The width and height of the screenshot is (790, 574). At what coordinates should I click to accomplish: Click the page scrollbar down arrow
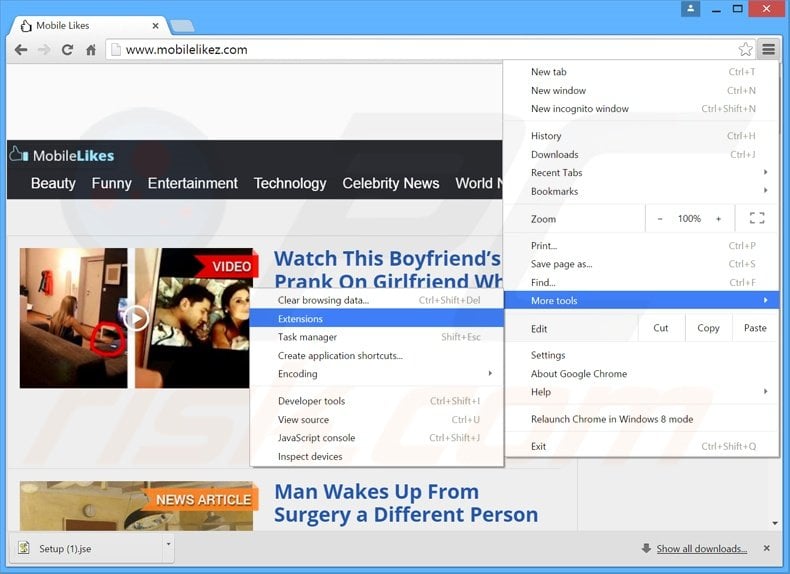(x=775, y=523)
